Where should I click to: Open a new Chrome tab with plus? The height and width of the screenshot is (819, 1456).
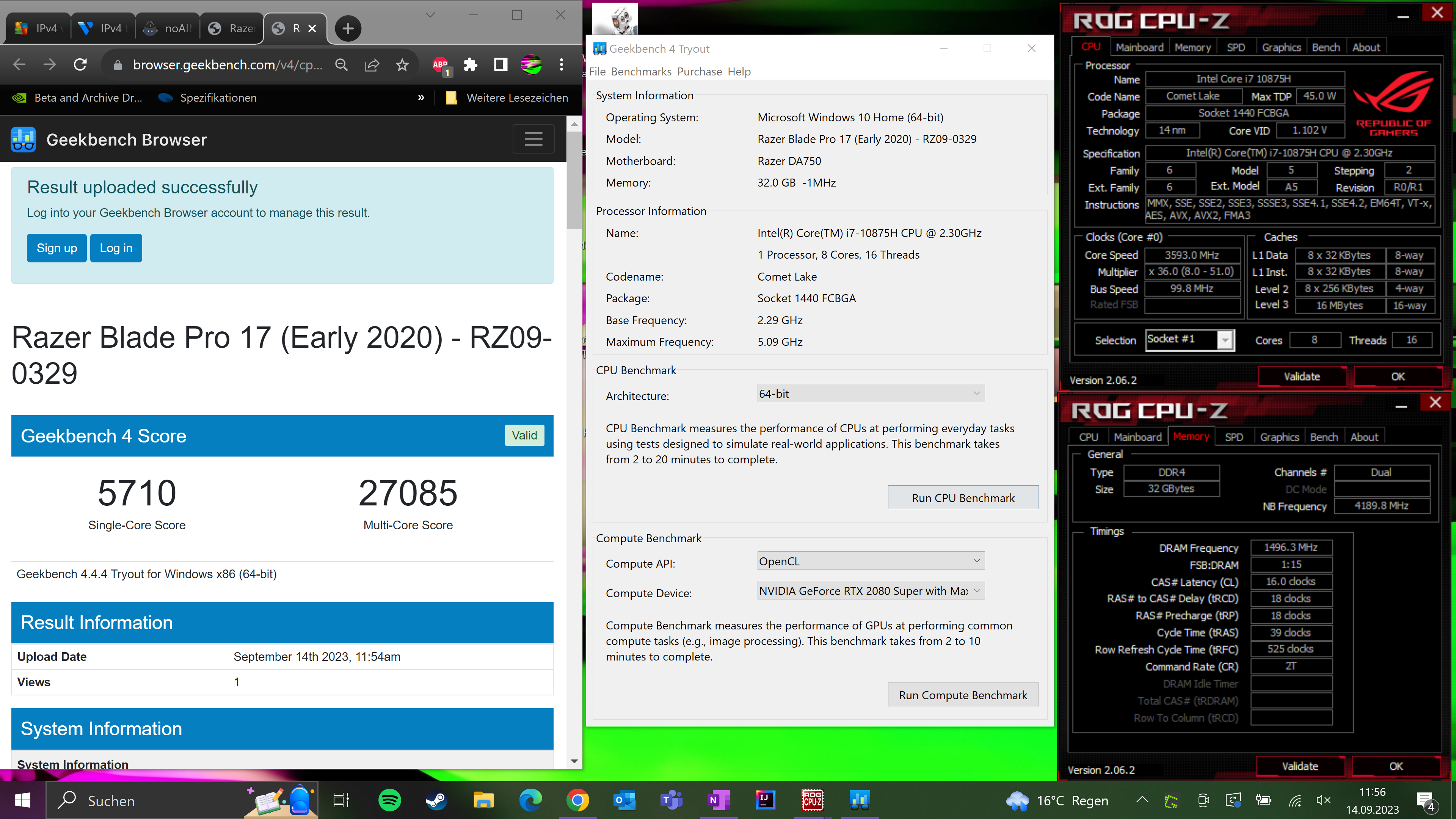click(348, 28)
